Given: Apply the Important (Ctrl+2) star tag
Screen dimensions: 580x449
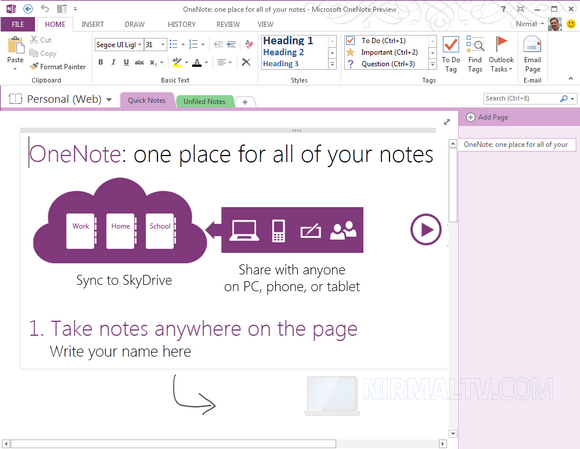Looking at the screenshot, I should click(x=385, y=52).
